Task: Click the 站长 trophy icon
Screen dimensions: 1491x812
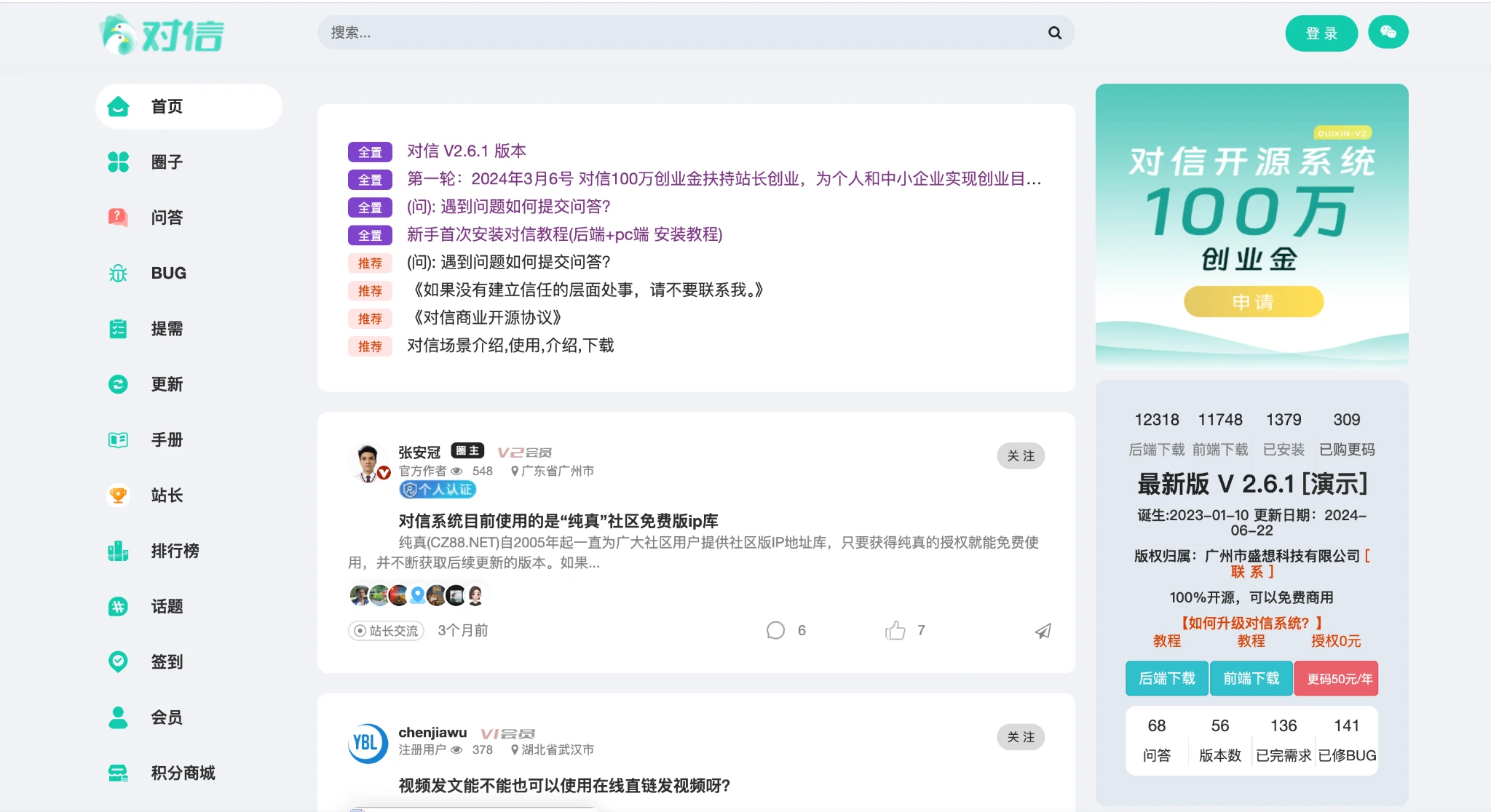Action: 118,495
